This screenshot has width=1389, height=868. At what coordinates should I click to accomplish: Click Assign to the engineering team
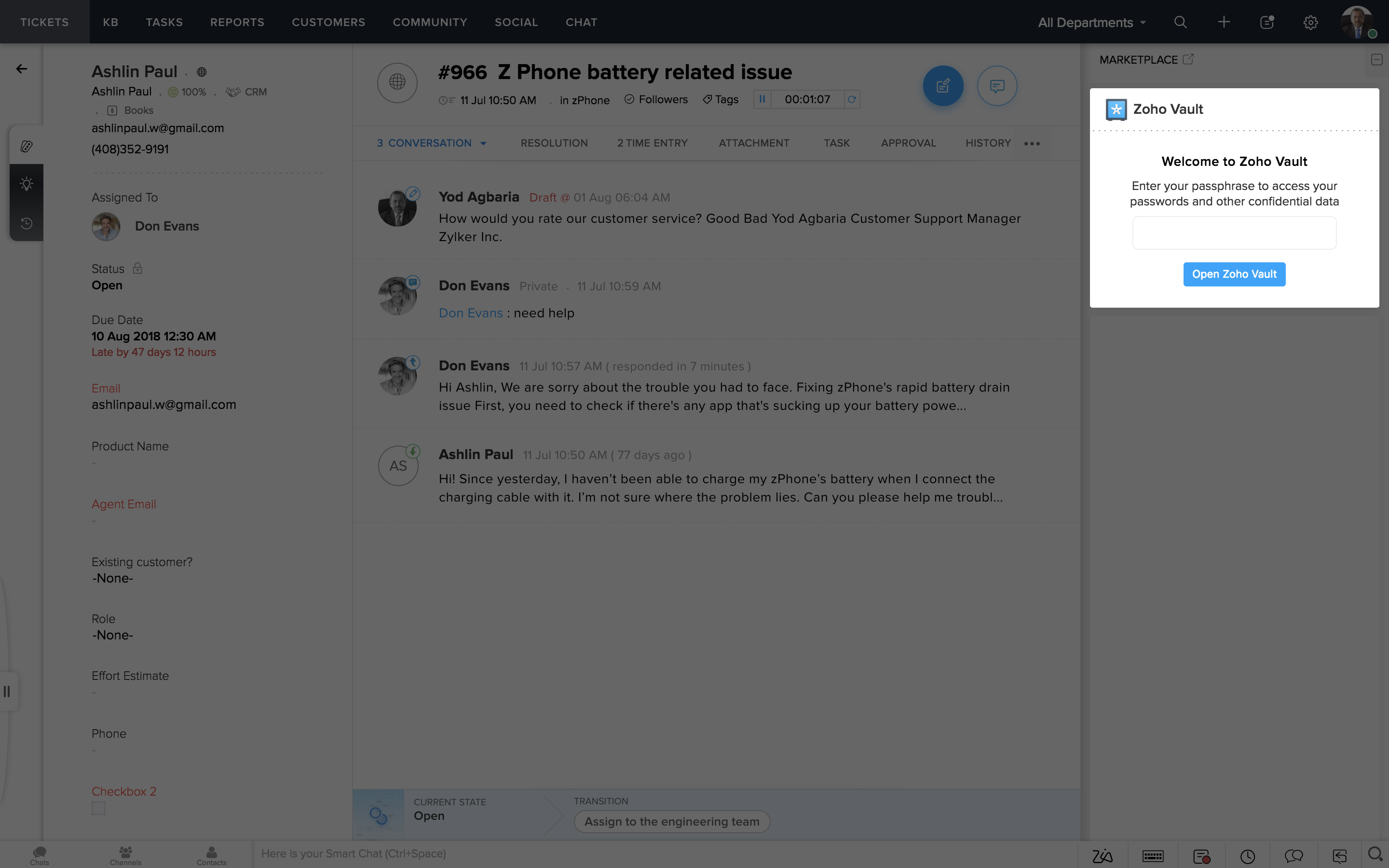pos(671,822)
